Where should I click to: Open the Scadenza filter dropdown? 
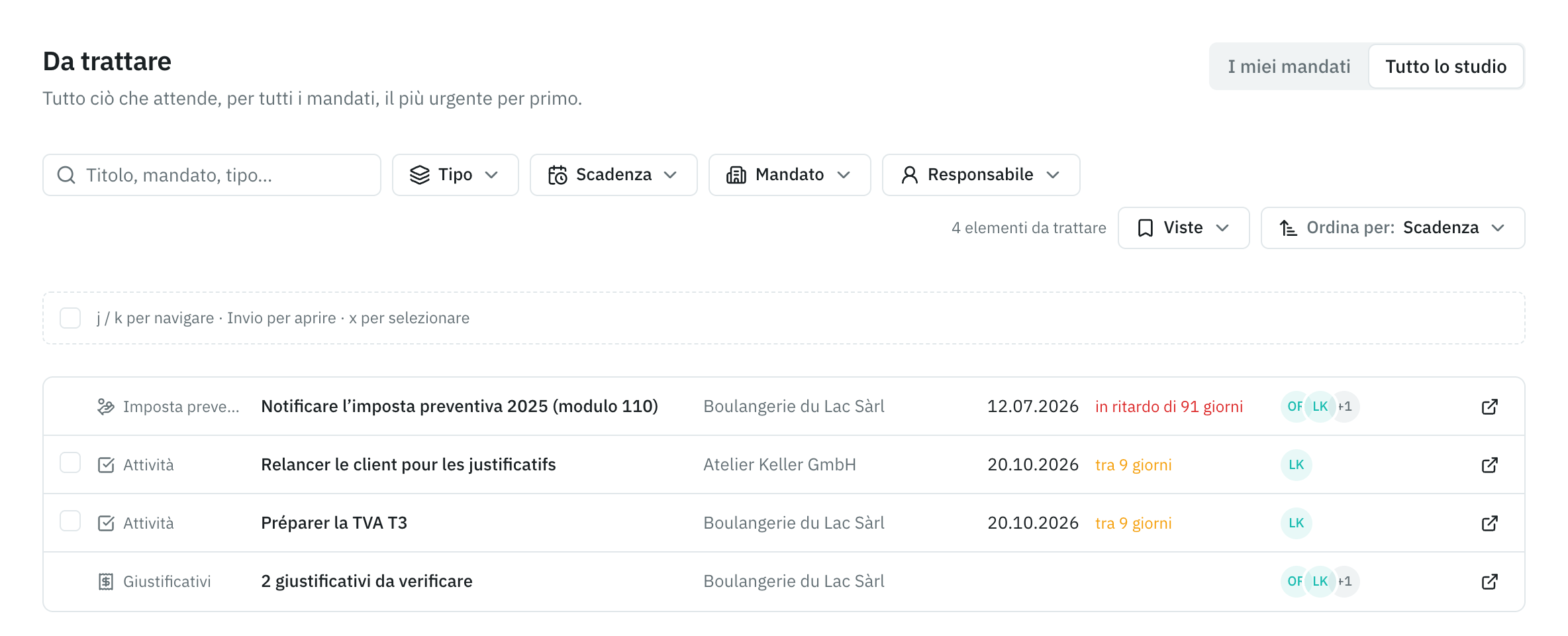pos(614,175)
